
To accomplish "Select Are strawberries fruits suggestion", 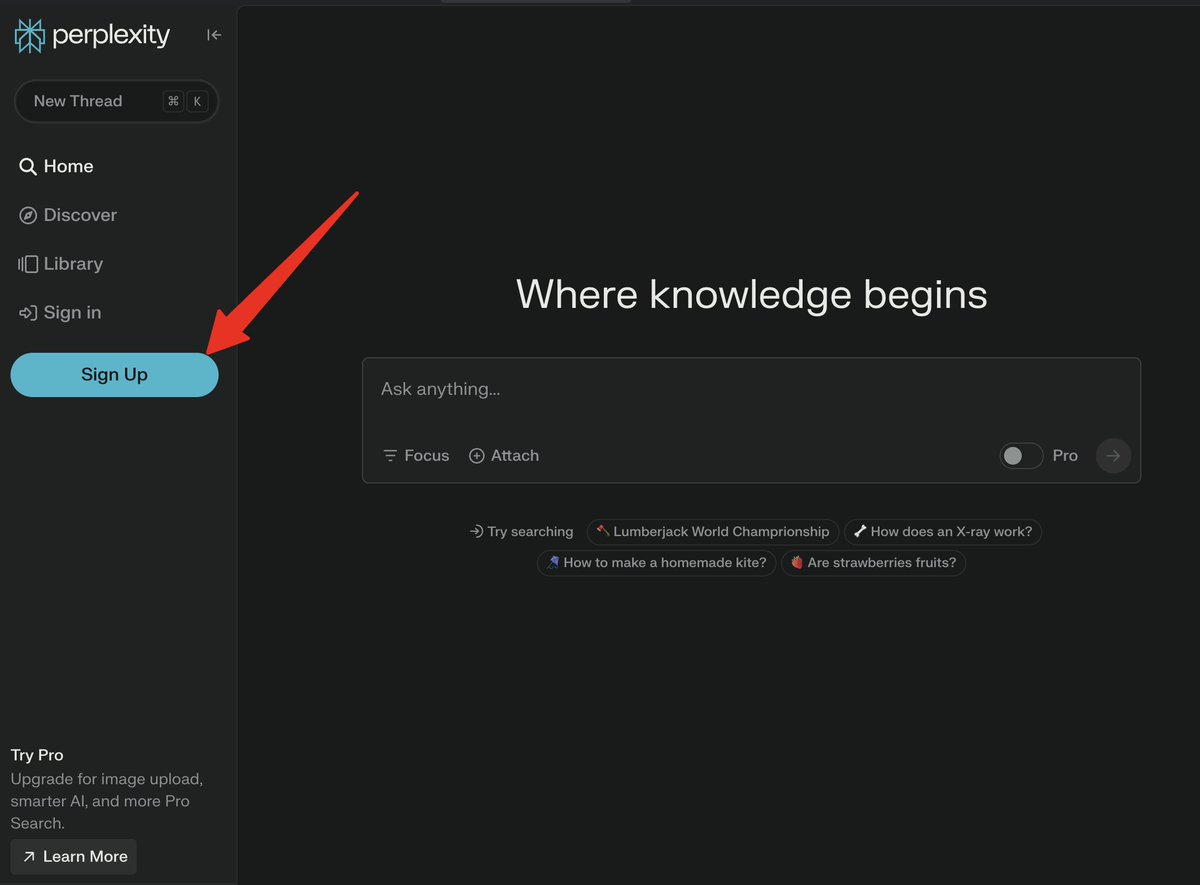I will click(x=873, y=563).
